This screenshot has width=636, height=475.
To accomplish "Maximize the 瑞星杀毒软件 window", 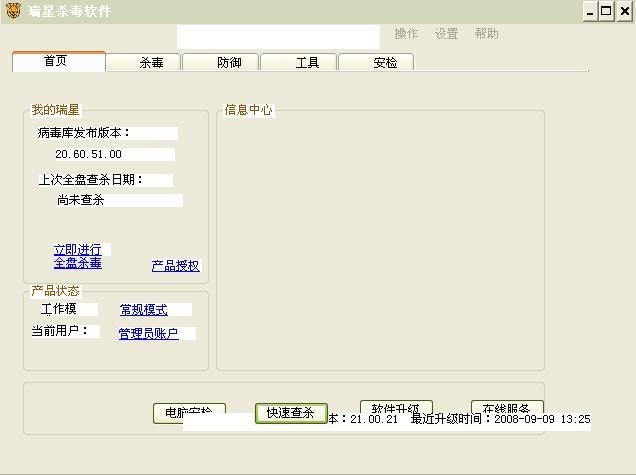I will [x=606, y=11].
